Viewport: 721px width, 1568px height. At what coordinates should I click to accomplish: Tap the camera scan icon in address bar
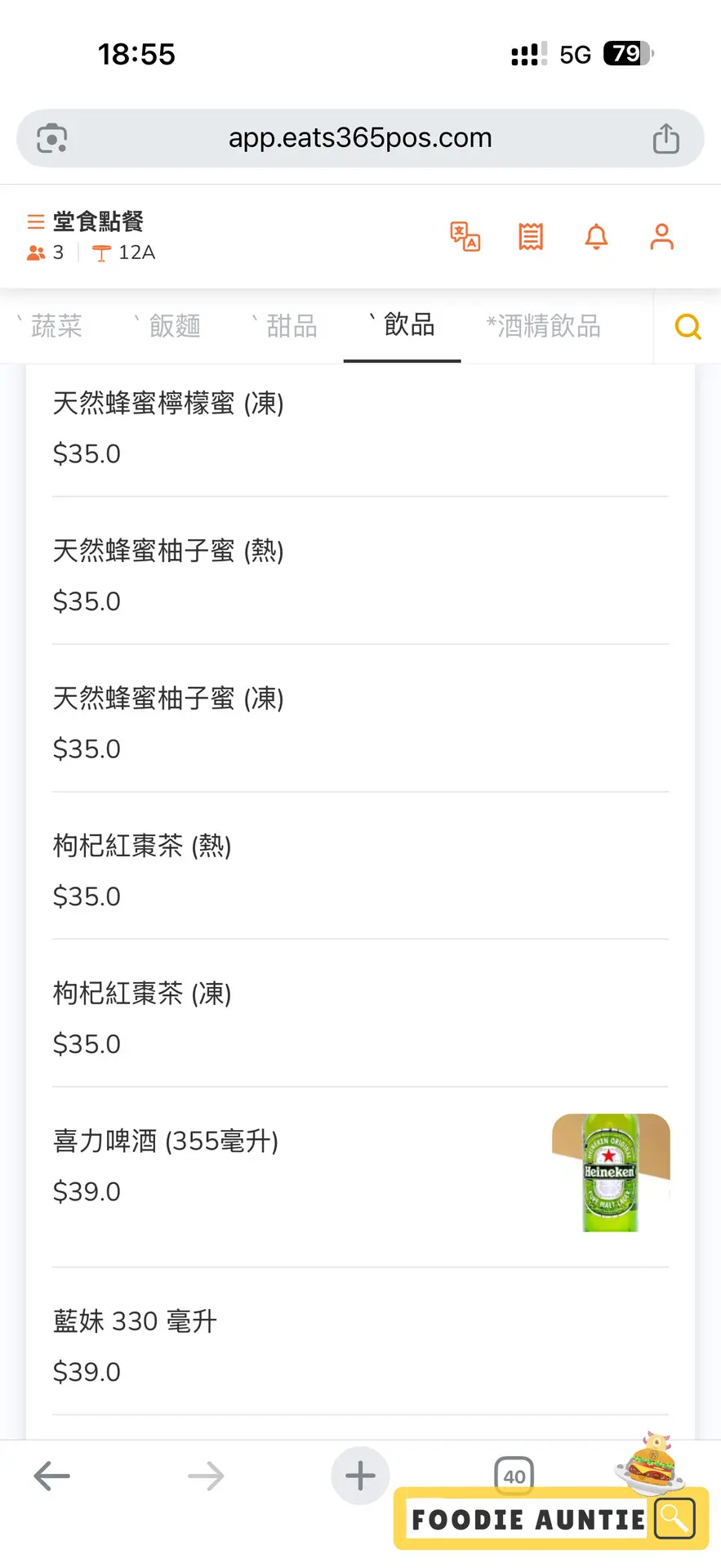coord(52,139)
